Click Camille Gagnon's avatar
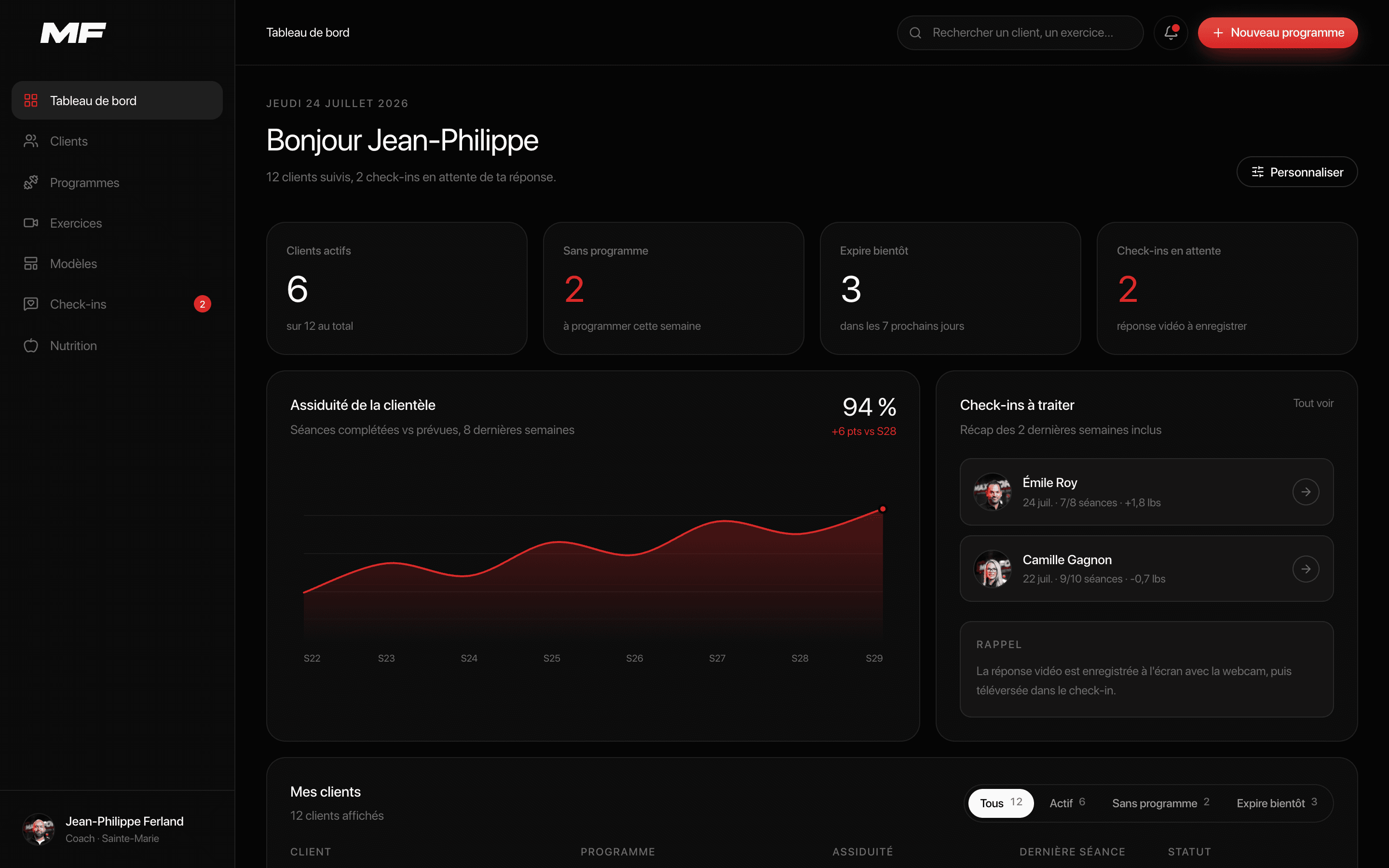Viewport: 1389px width, 868px height. click(x=993, y=569)
